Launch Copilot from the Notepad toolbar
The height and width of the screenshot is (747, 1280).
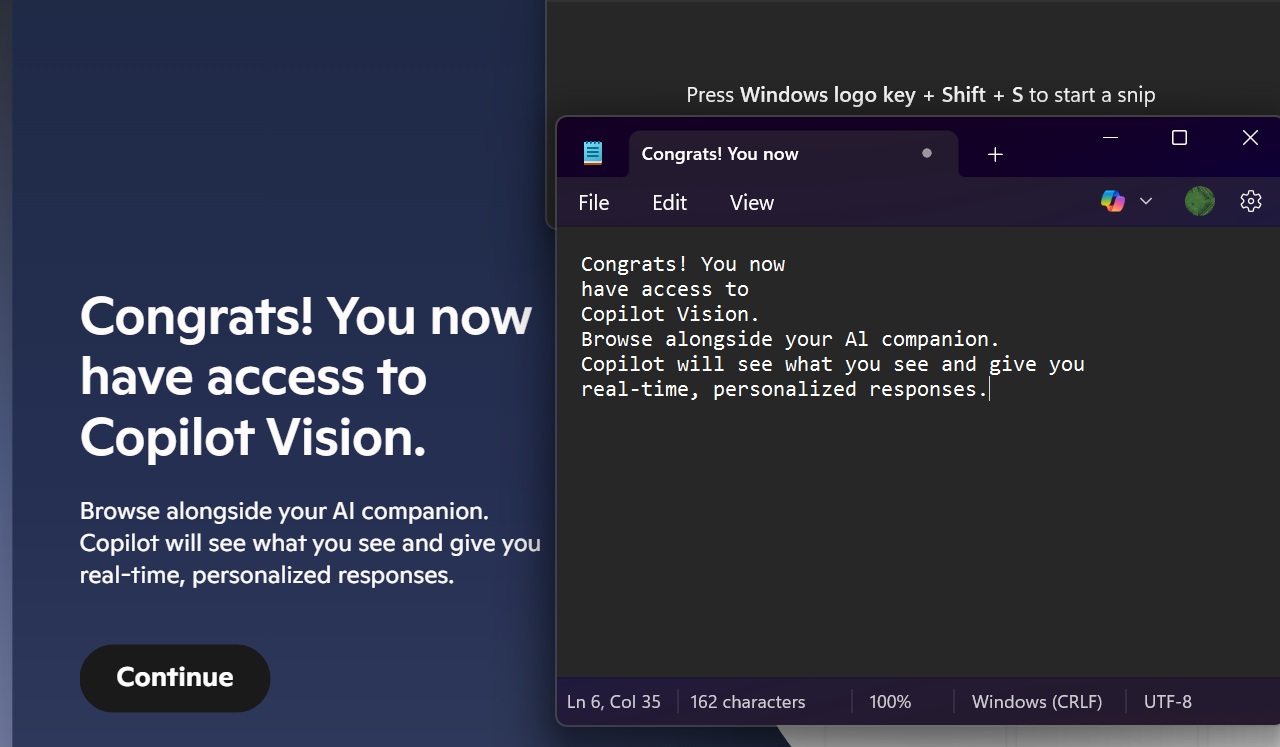[x=1112, y=201]
